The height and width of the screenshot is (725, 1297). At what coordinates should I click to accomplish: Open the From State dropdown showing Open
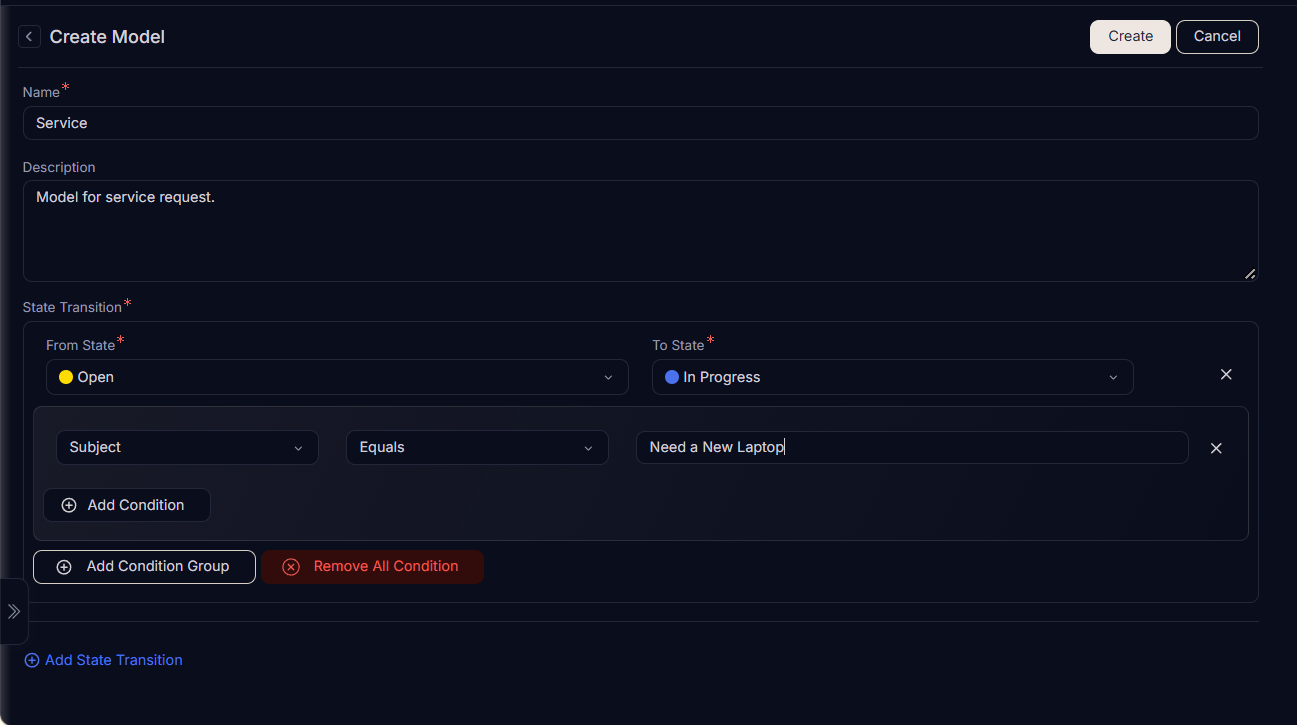click(337, 377)
